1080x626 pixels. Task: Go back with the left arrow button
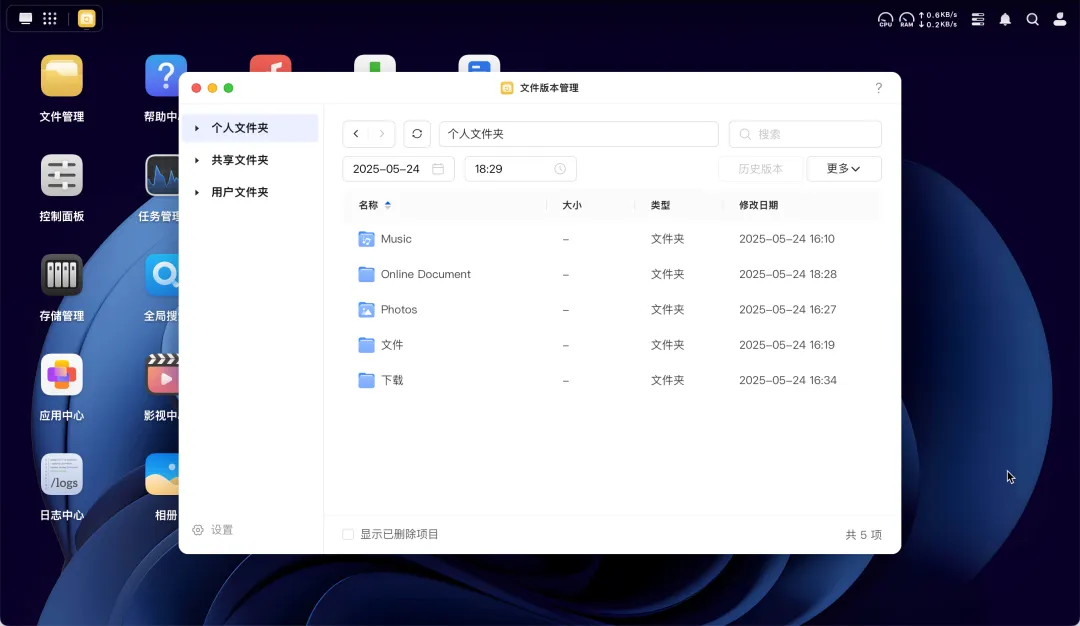(x=356, y=134)
